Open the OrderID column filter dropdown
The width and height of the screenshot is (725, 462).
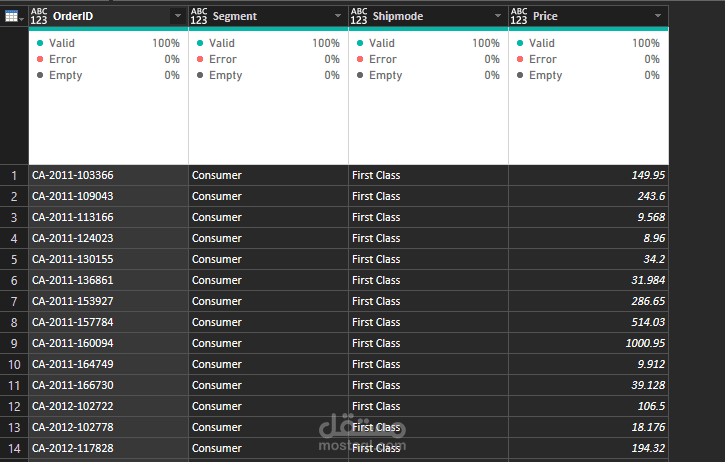click(177, 16)
